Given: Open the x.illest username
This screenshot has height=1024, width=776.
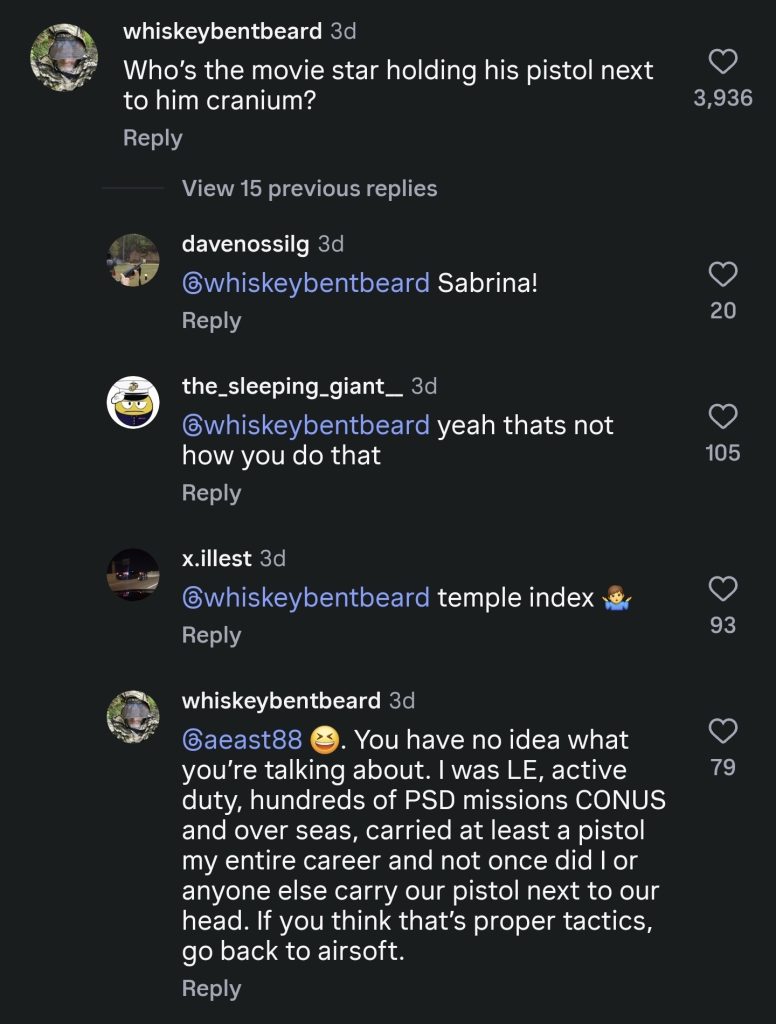Looking at the screenshot, I should pyautogui.click(x=216, y=557).
